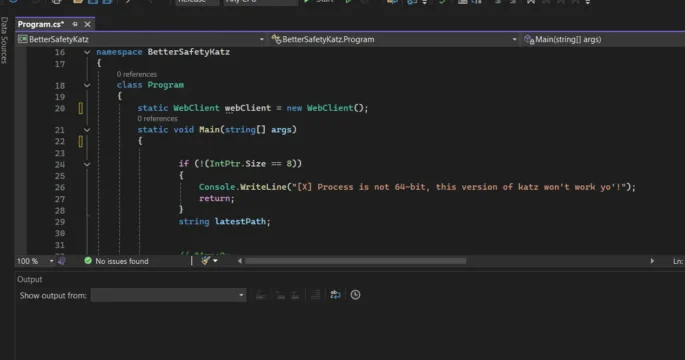
Task: Click the latestPath variable declaration
Action: (x=240, y=222)
